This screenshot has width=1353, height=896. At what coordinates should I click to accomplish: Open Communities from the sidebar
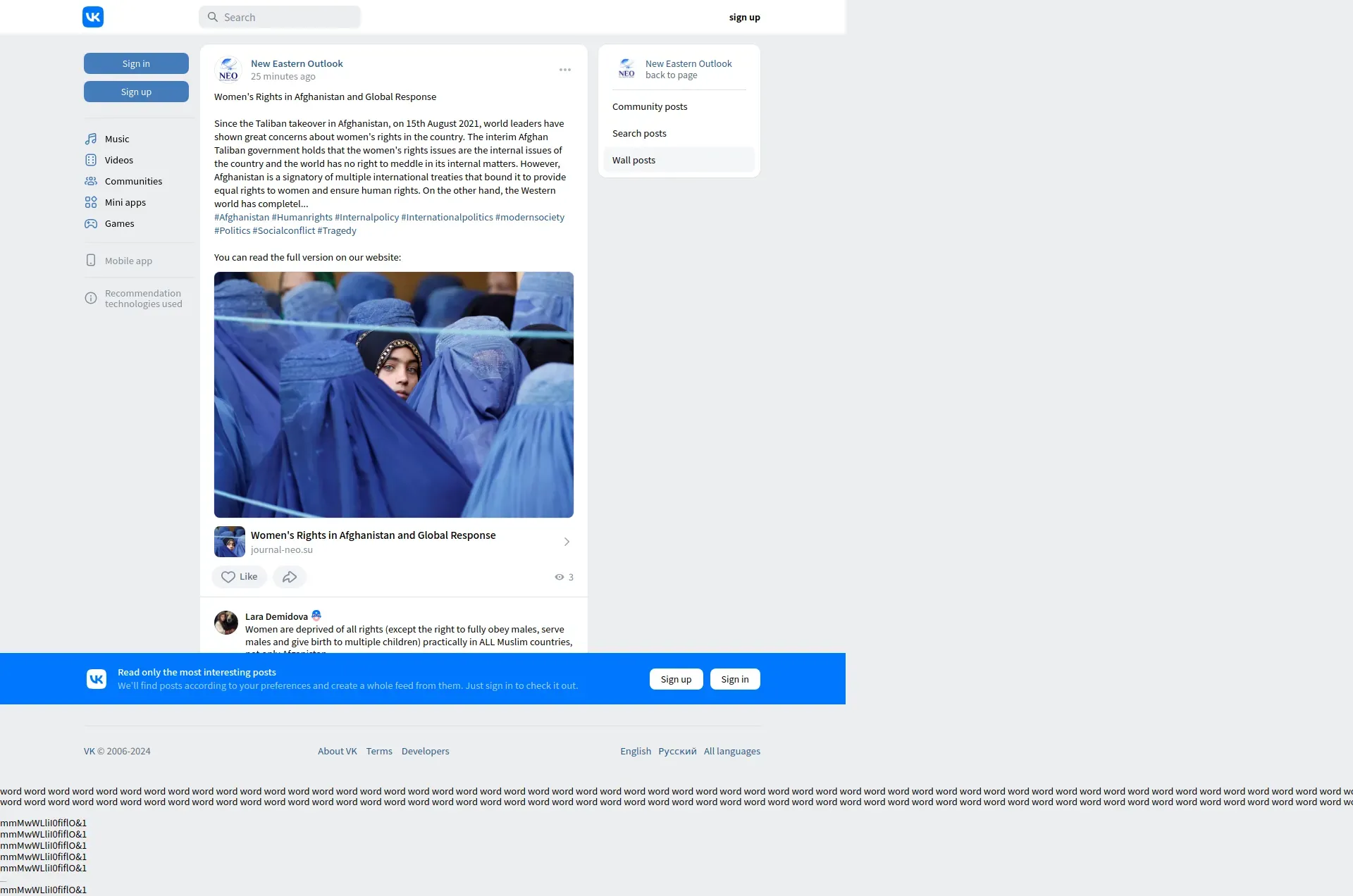(x=132, y=181)
